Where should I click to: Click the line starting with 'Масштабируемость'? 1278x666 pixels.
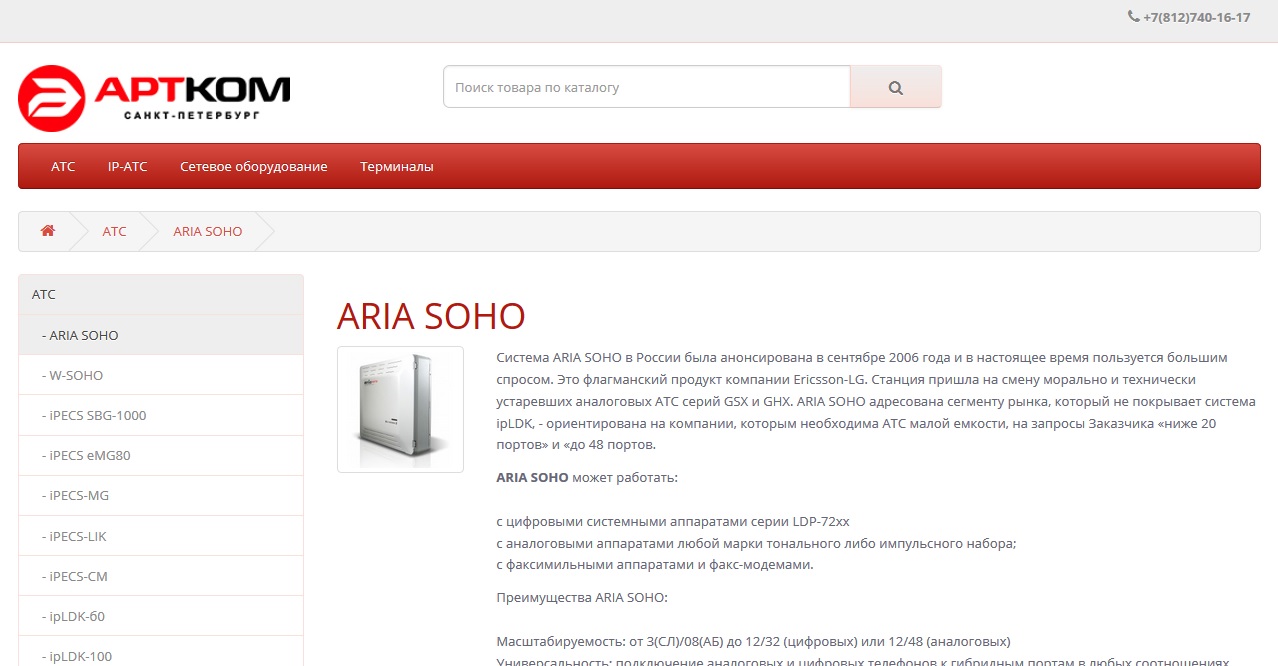coord(753,641)
